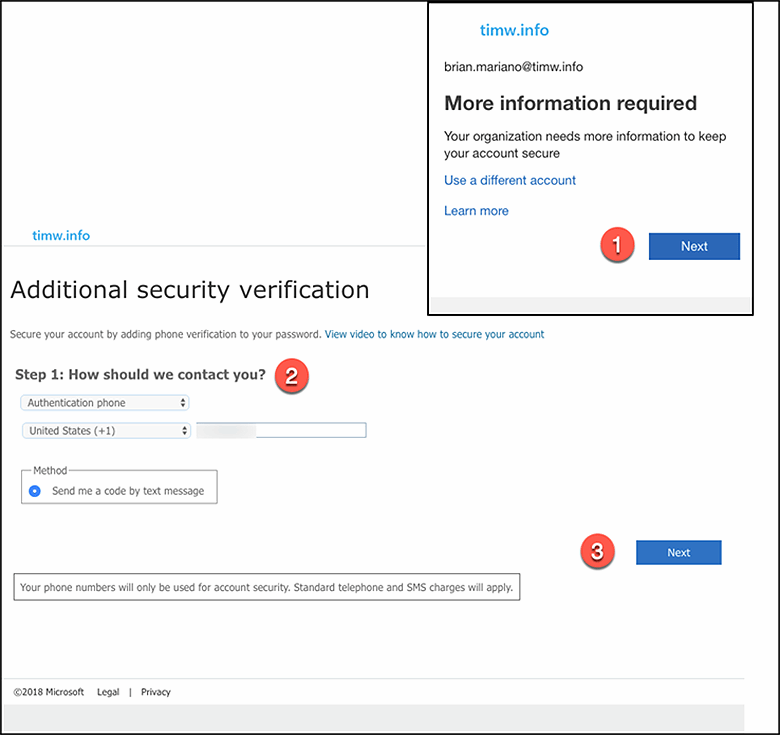The image size is (780, 735).
Task: Click the red step 2 marker
Action: (x=291, y=376)
